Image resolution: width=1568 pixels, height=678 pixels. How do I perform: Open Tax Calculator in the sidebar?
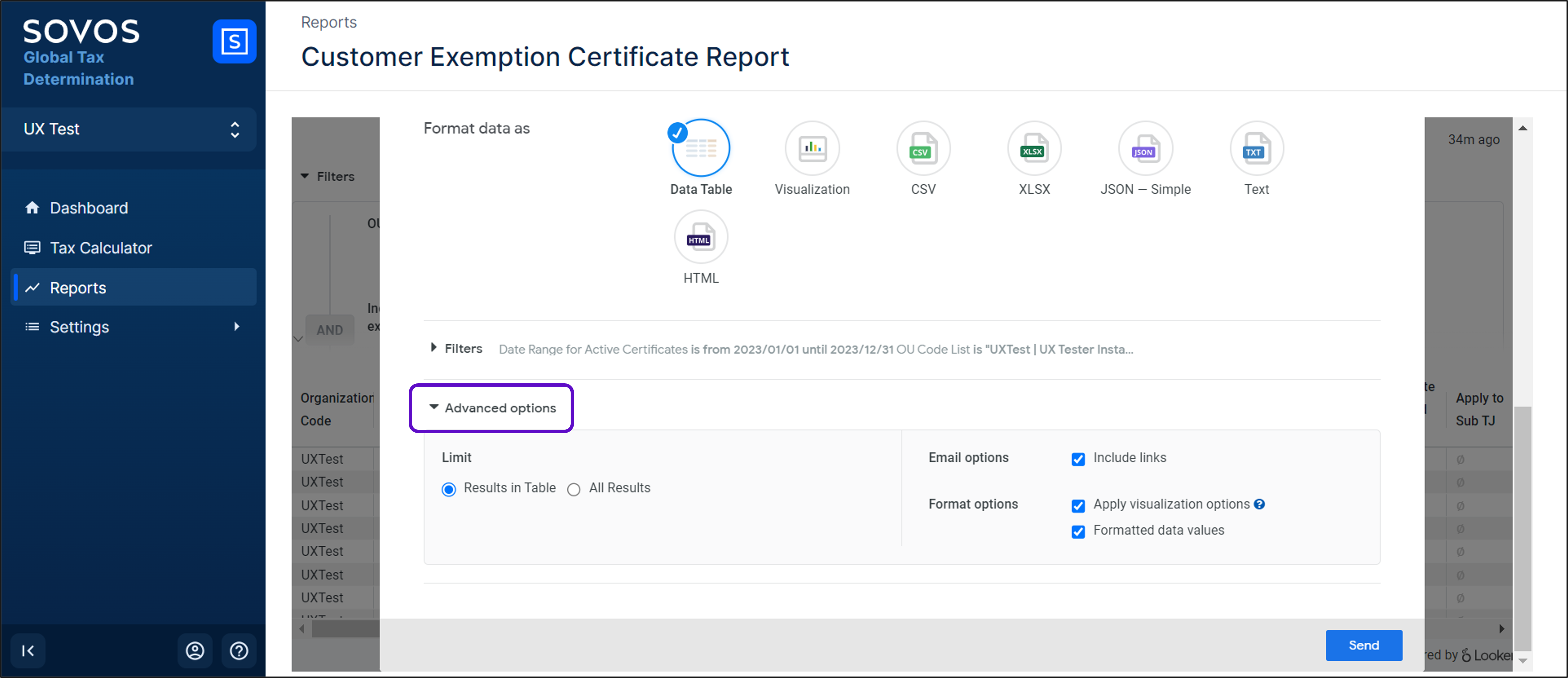[x=101, y=248]
